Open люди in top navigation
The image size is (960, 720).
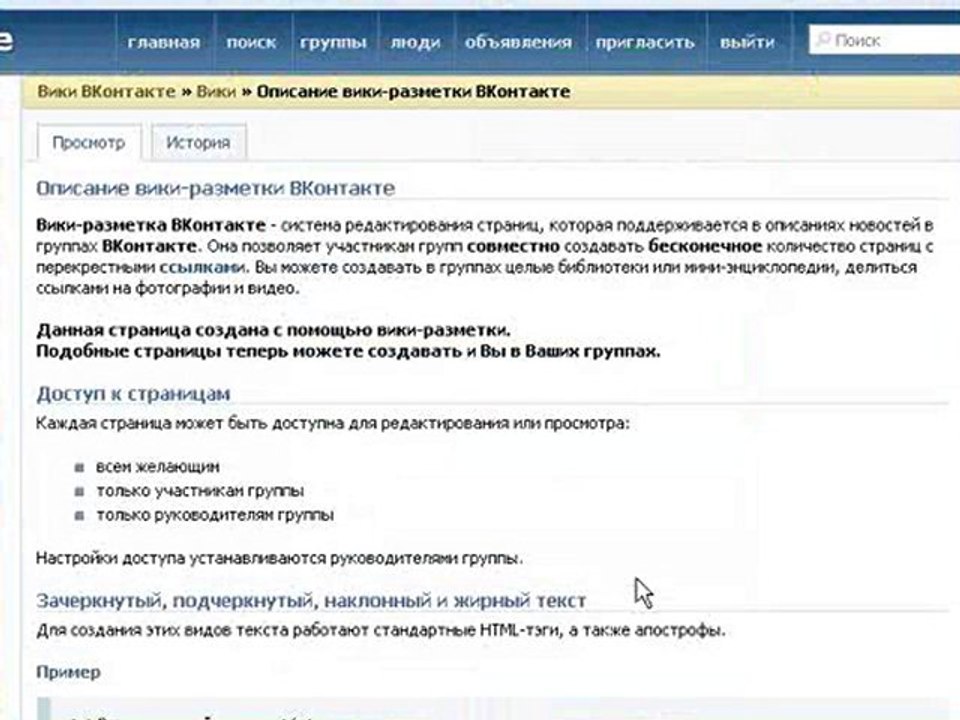click(415, 43)
